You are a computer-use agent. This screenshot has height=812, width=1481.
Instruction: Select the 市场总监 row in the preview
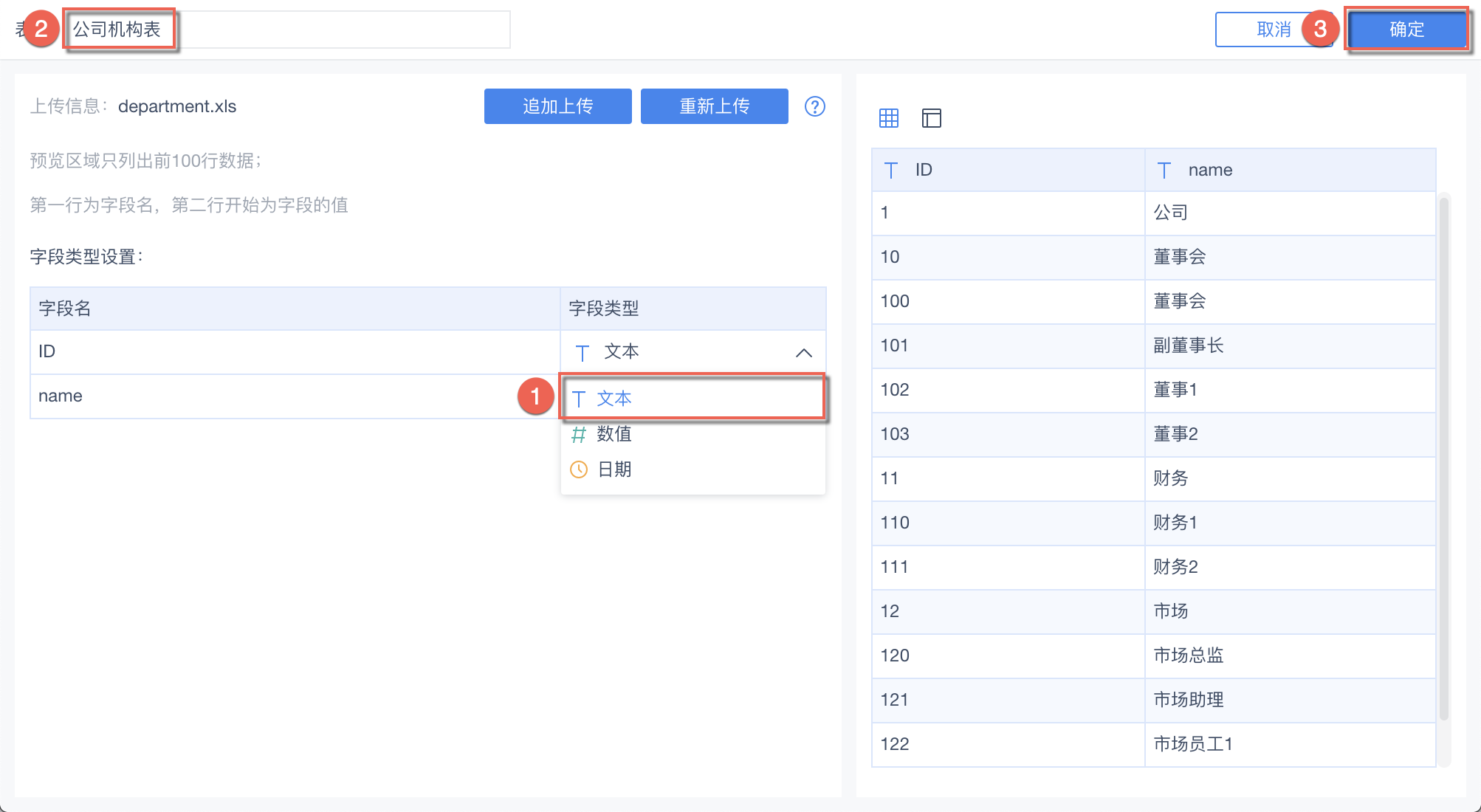(1189, 656)
